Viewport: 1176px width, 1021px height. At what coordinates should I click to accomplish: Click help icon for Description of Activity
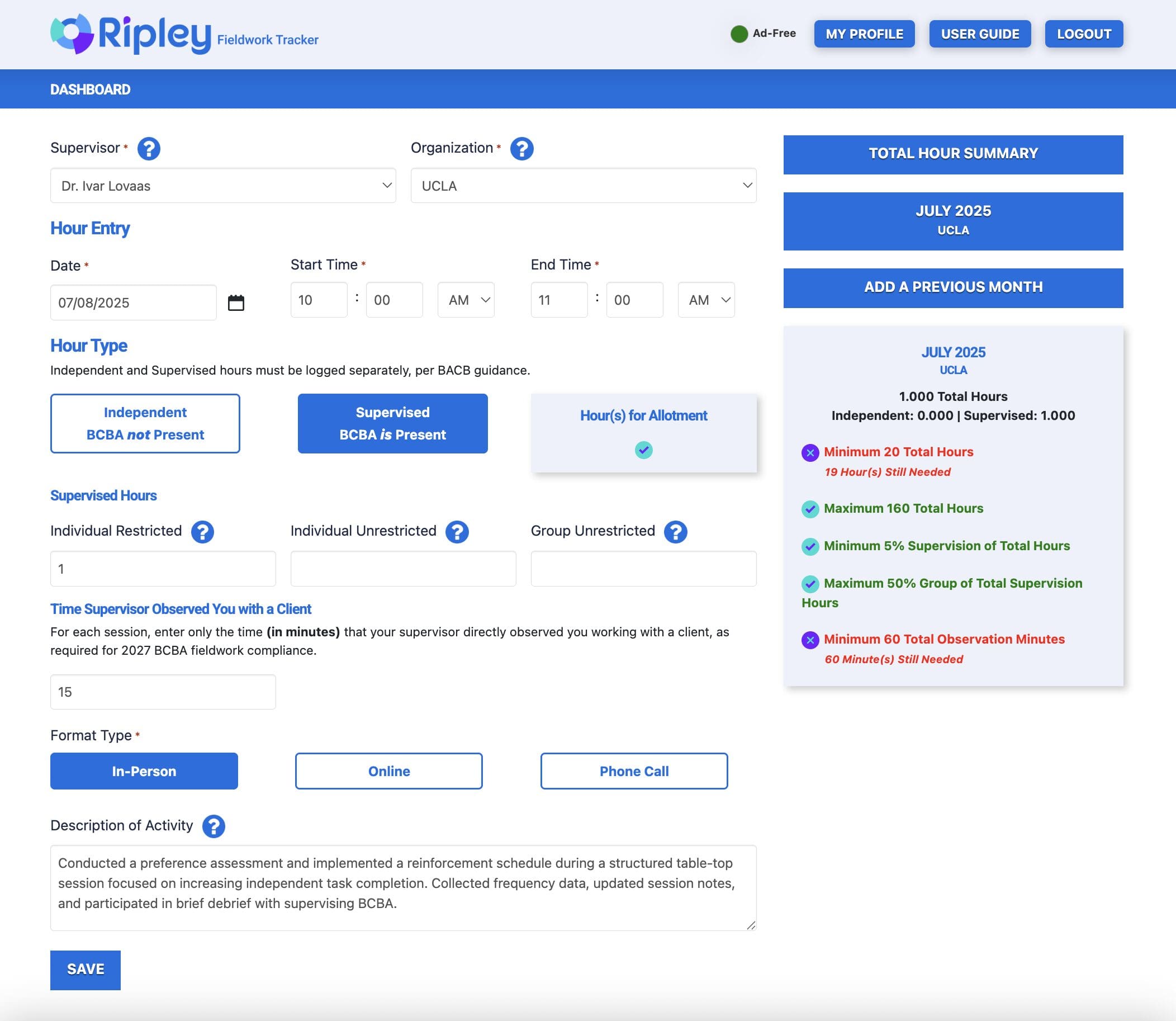point(214,826)
